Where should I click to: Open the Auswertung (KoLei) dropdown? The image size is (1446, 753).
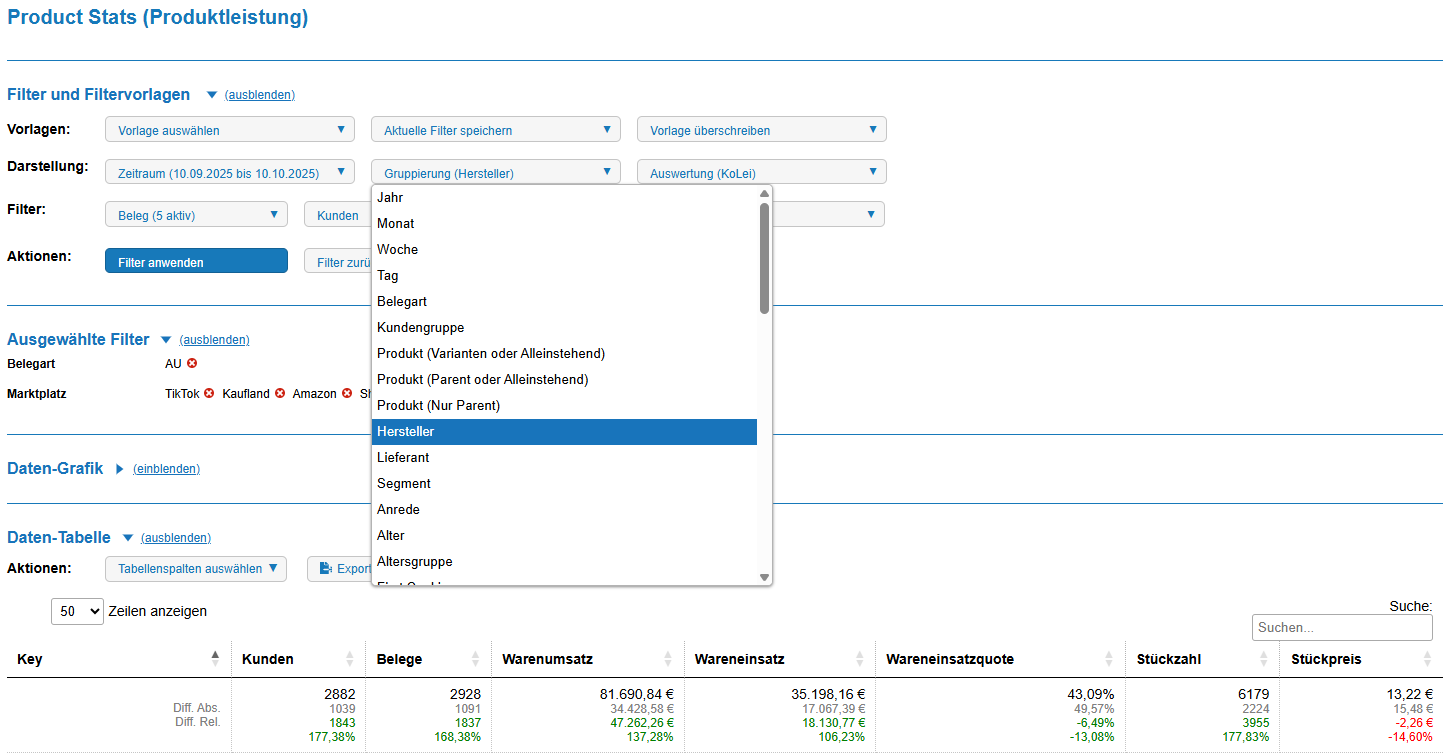[x=761, y=173]
